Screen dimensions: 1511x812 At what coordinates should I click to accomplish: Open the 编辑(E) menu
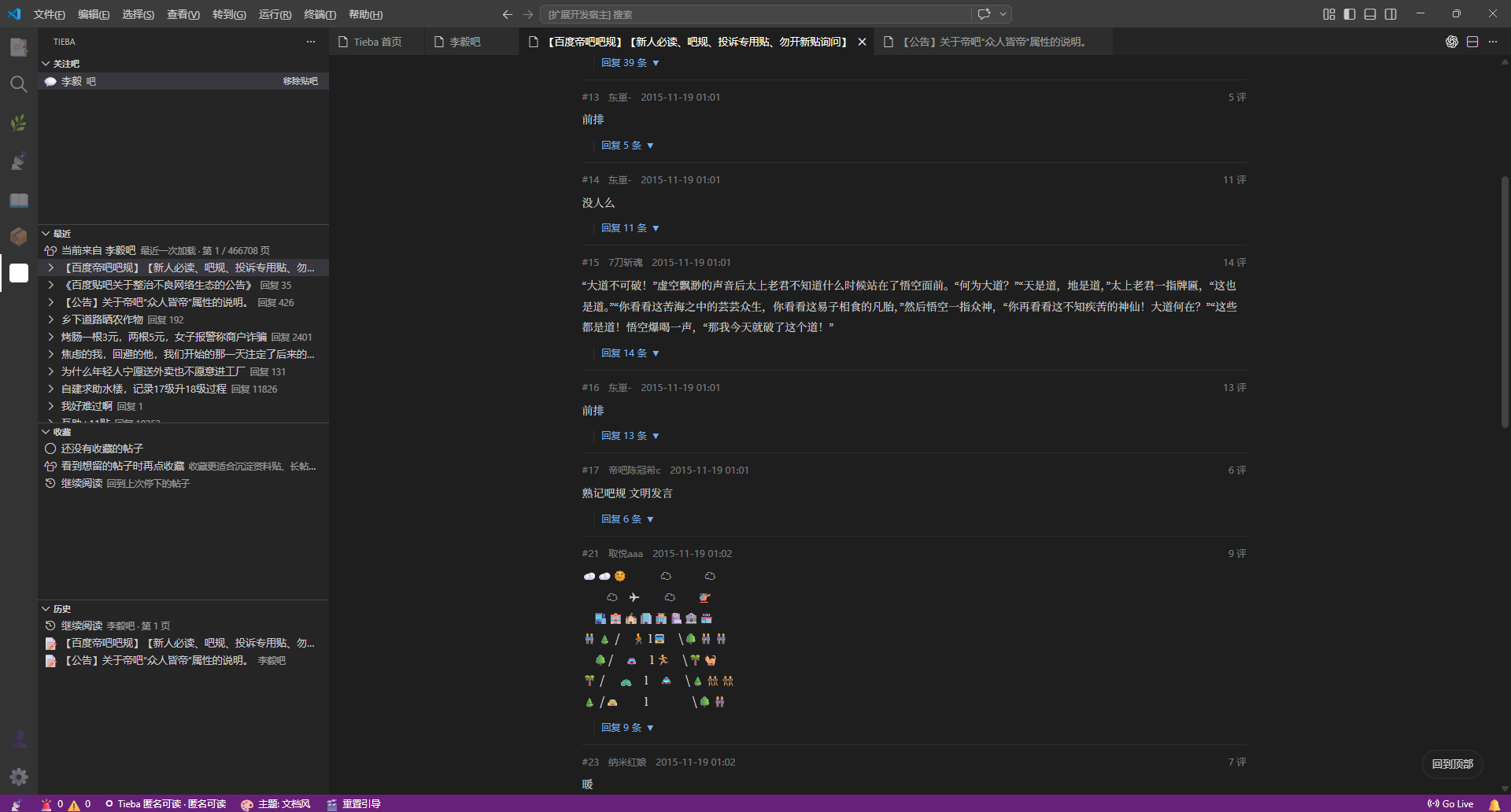94,14
